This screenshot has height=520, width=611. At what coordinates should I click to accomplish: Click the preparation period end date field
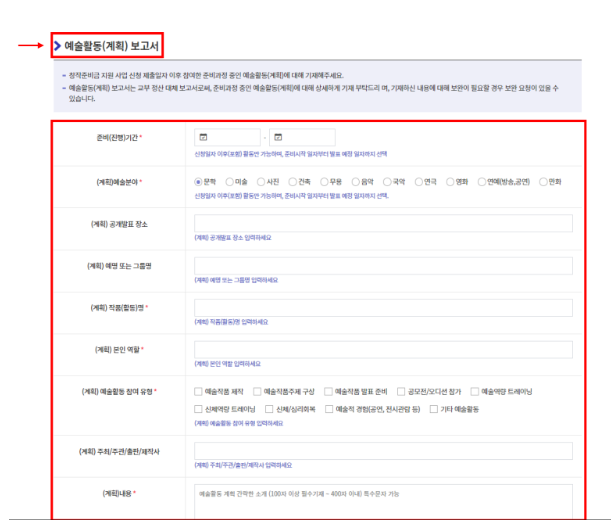coord(302,137)
